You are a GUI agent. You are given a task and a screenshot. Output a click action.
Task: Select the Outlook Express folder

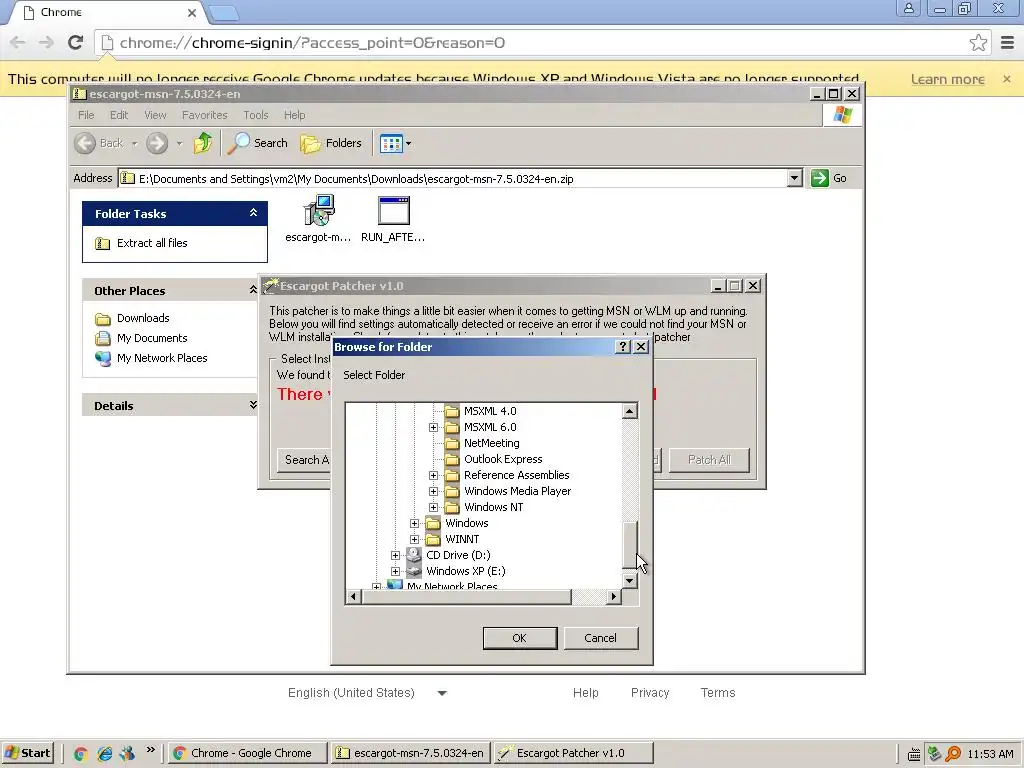pos(502,459)
